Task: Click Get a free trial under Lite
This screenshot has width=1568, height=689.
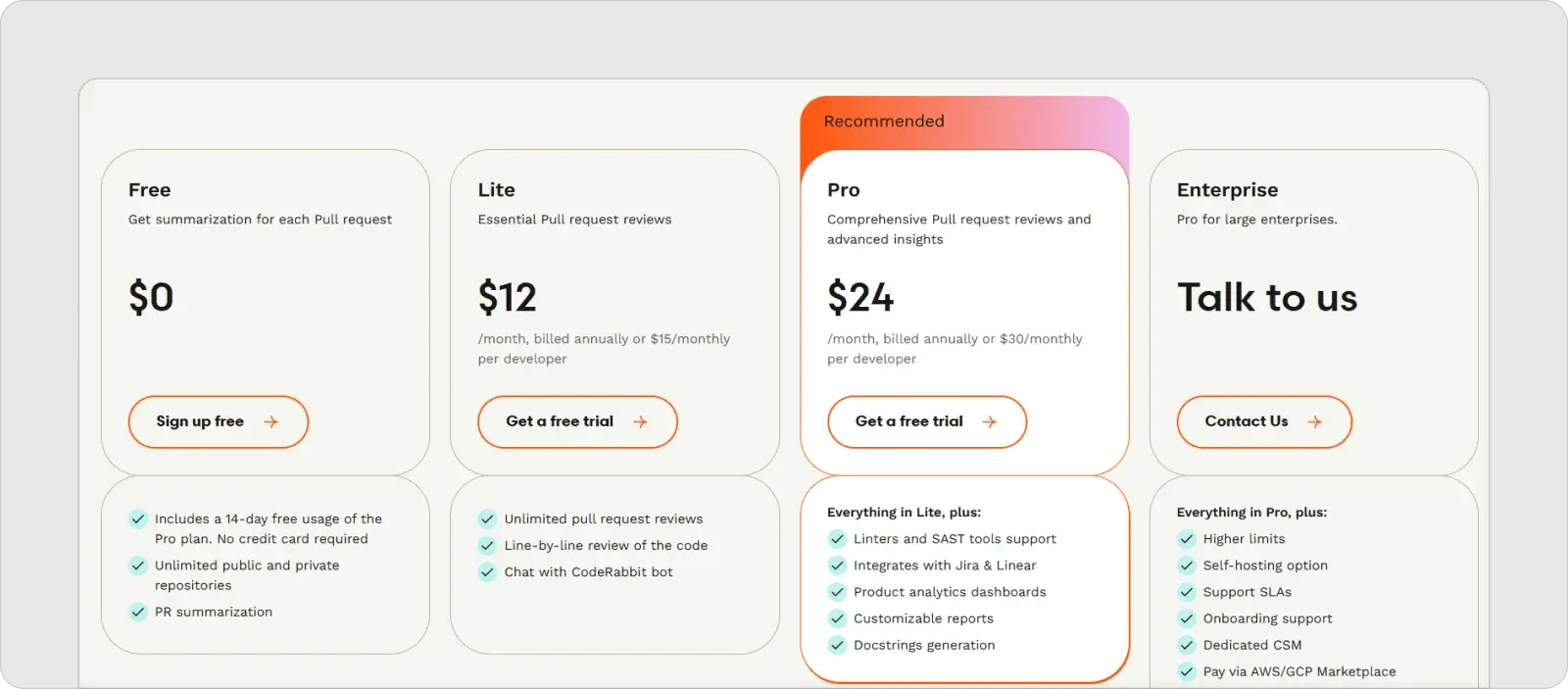Action: [577, 421]
